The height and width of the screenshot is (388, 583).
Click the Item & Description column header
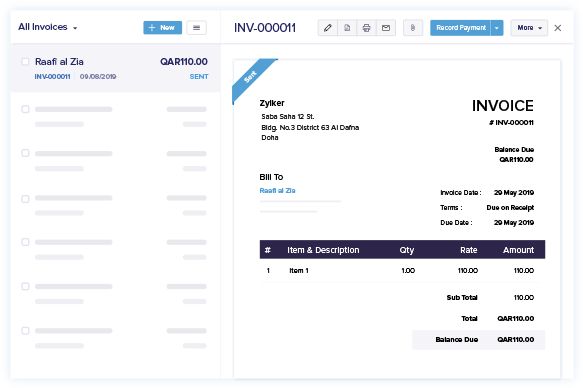click(x=323, y=250)
